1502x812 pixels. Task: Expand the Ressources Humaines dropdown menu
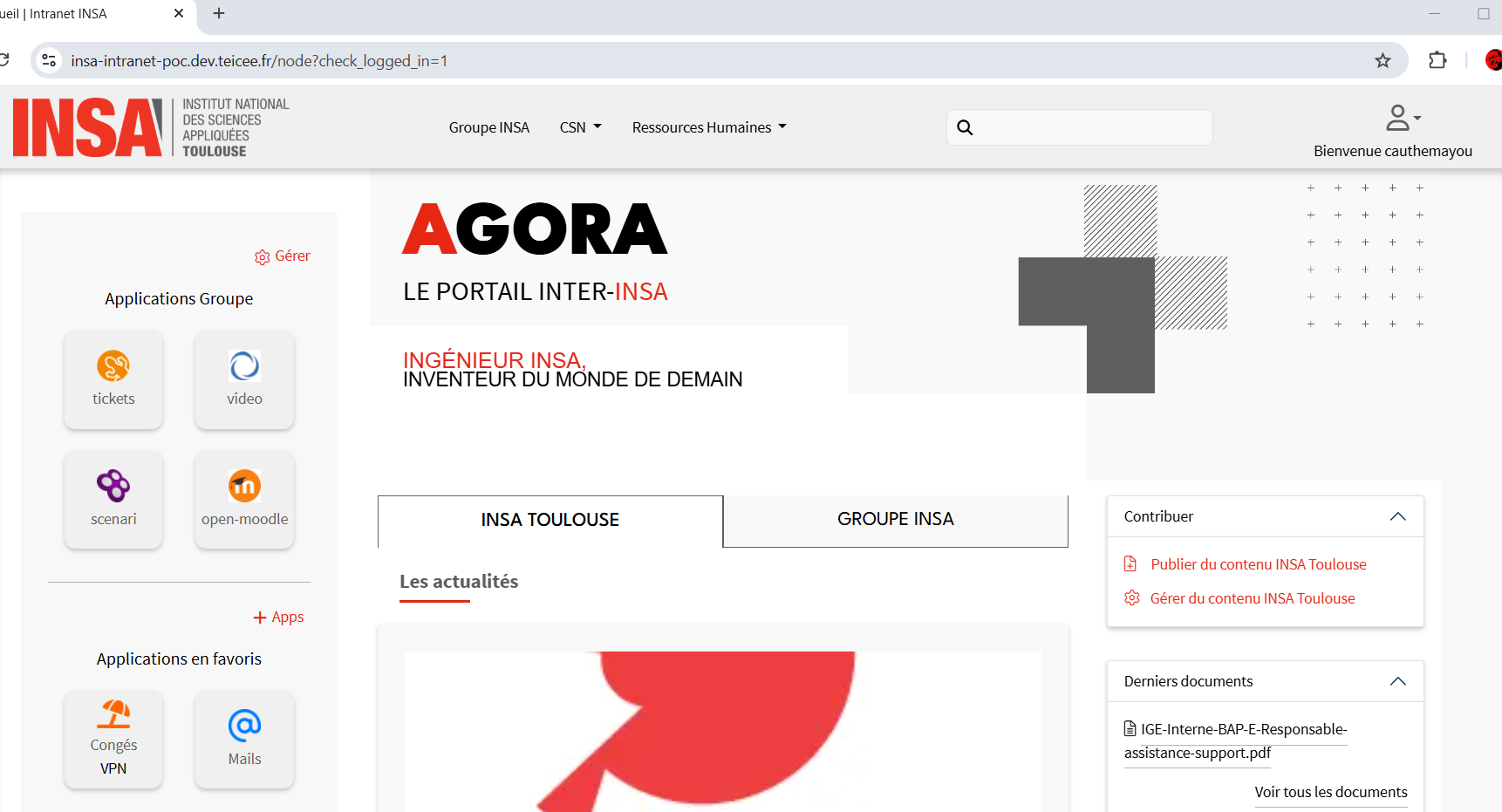[708, 127]
